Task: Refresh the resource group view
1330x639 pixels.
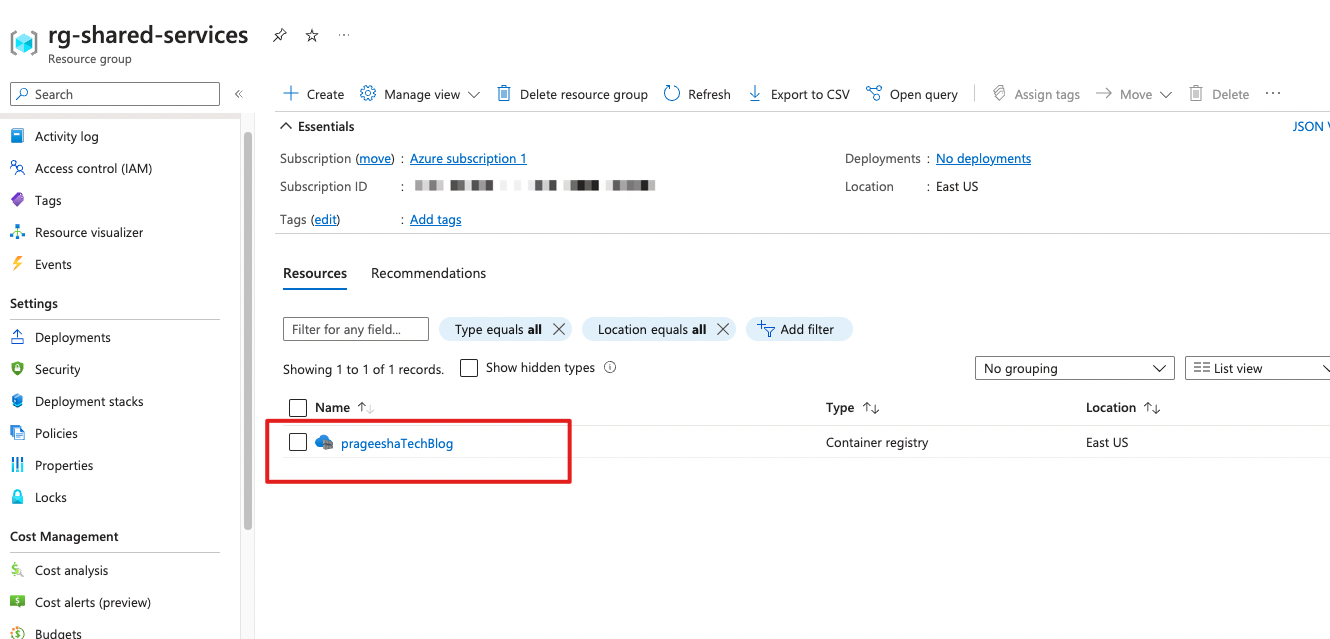Action: point(697,93)
